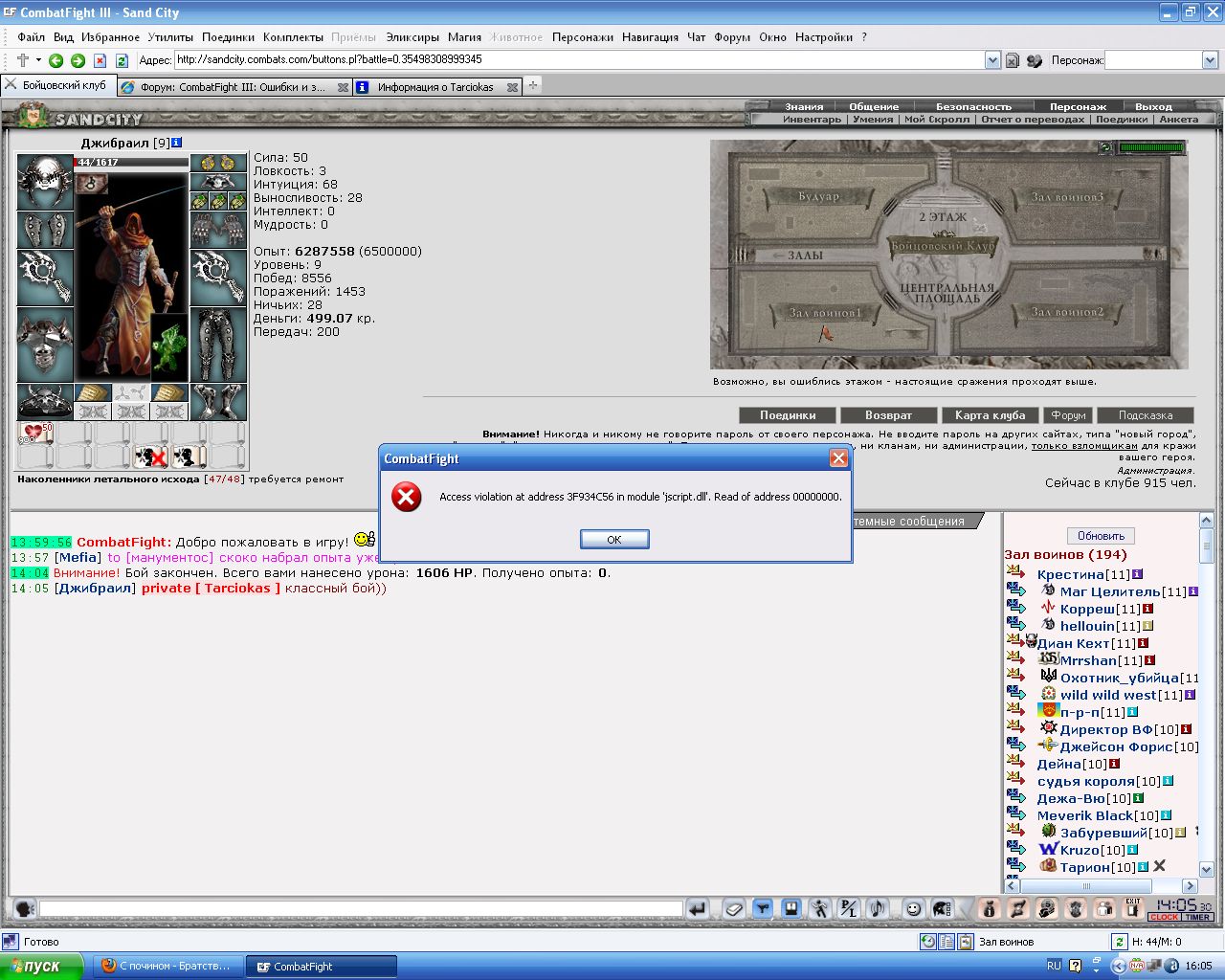The height and width of the screenshot is (980, 1225).
Task: Switch to the Форум: CombatFight III tab
Action: 234,87
